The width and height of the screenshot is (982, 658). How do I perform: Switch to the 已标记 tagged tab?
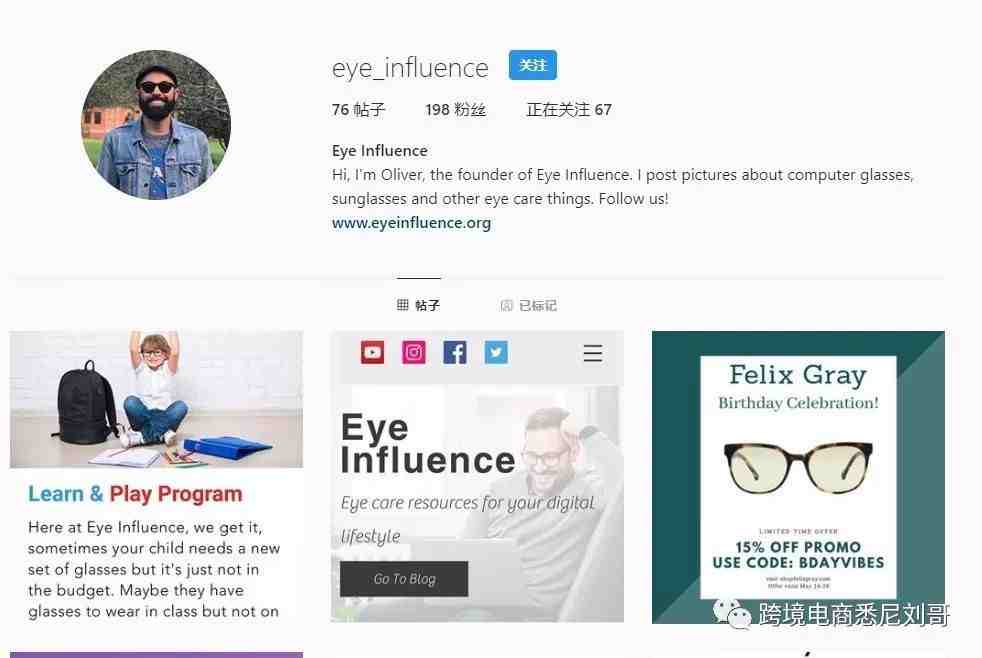529,305
